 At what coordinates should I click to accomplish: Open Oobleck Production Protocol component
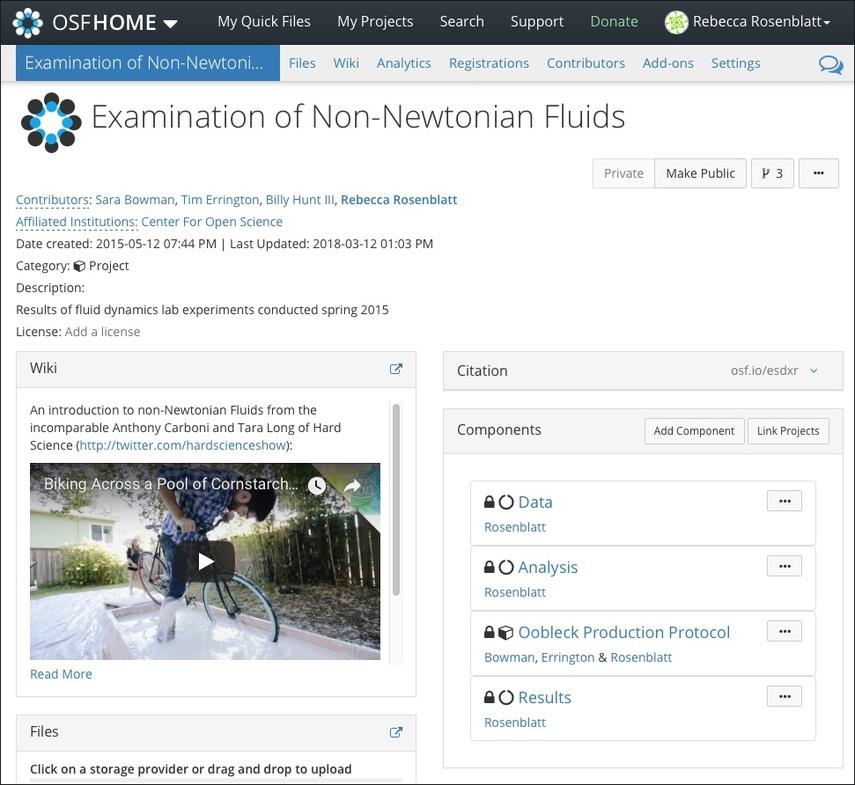(624, 632)
